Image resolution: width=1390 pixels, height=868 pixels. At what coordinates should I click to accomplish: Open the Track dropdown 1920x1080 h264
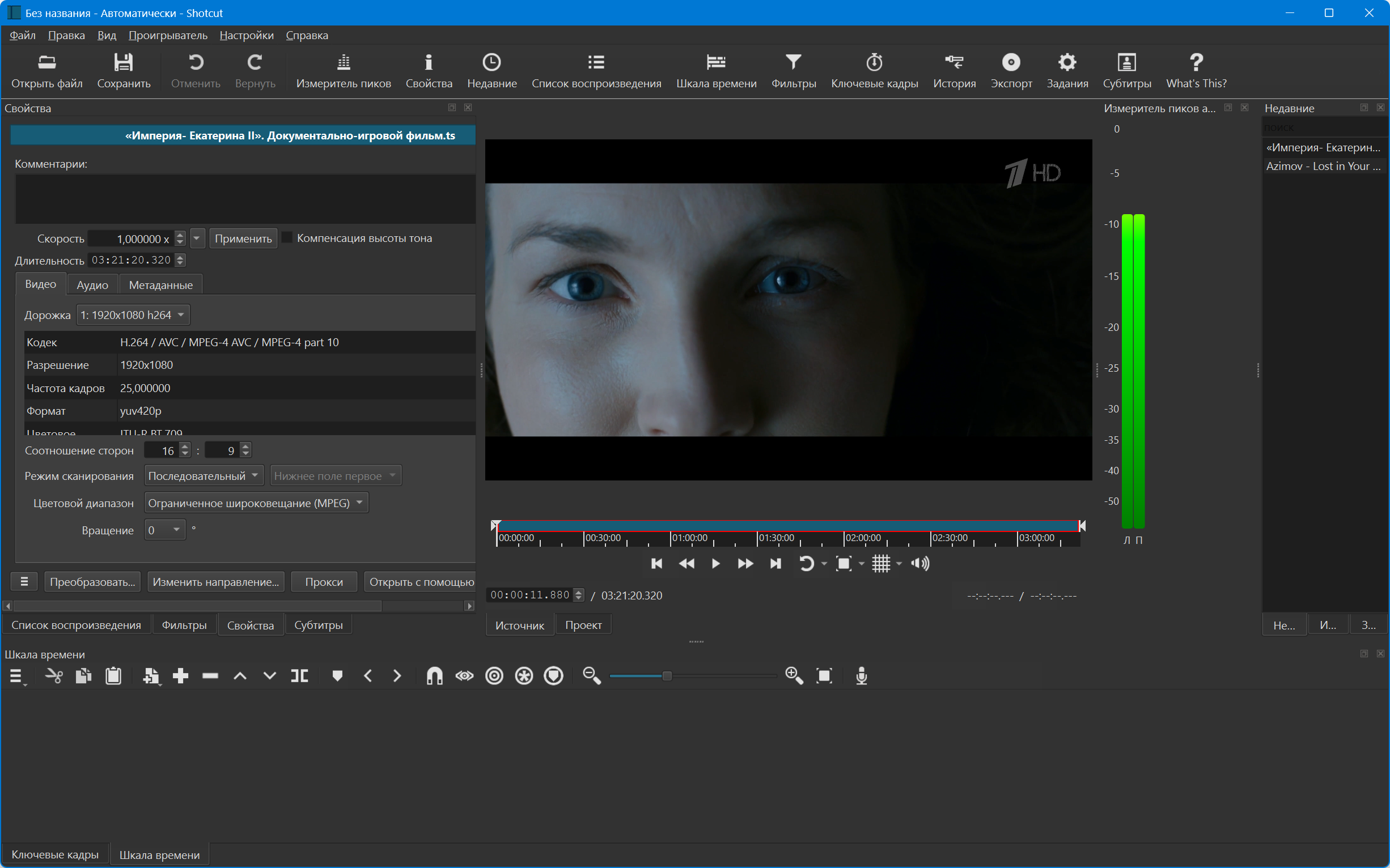point(133,315)
